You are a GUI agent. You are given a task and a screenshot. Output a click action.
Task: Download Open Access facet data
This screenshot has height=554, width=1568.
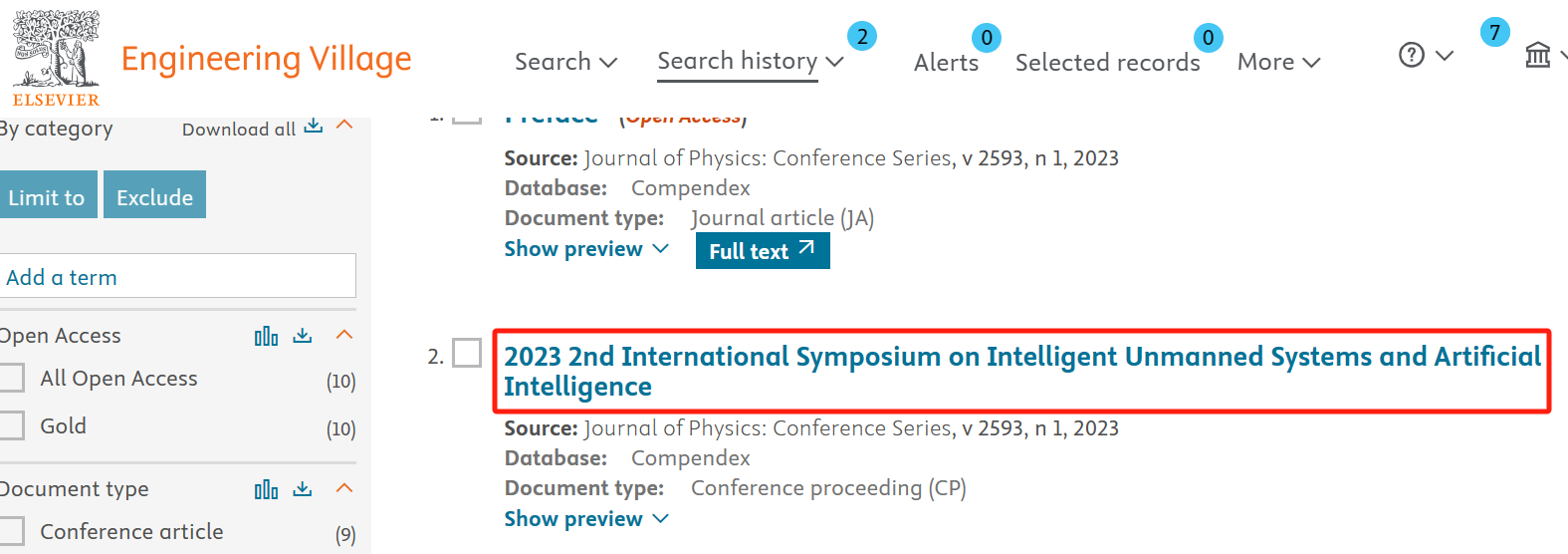[x=303, y=336]
